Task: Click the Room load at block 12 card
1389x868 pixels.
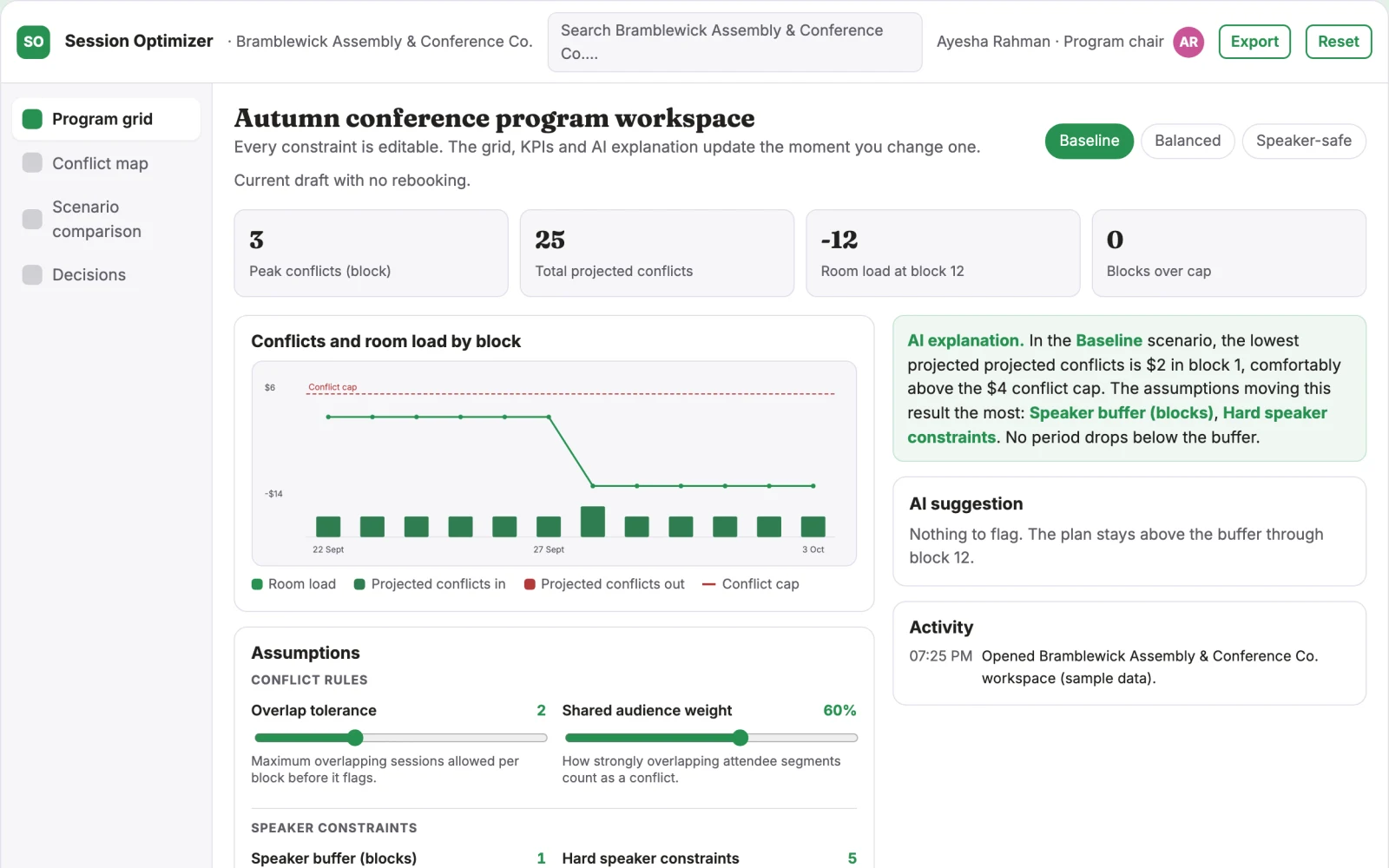Action: 943,253
